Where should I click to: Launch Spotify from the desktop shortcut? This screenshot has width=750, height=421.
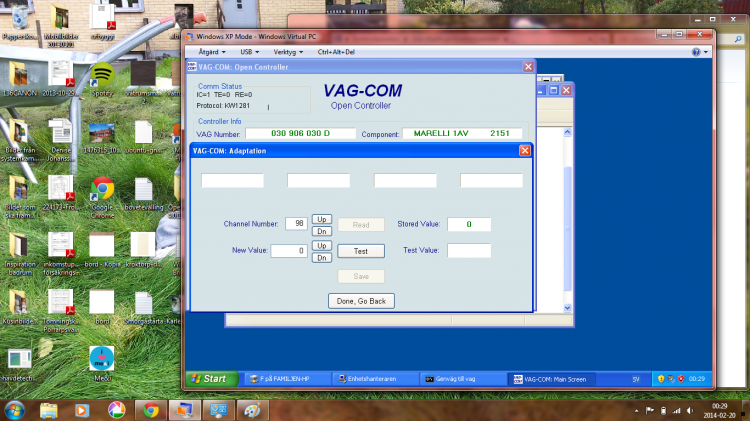102,79
